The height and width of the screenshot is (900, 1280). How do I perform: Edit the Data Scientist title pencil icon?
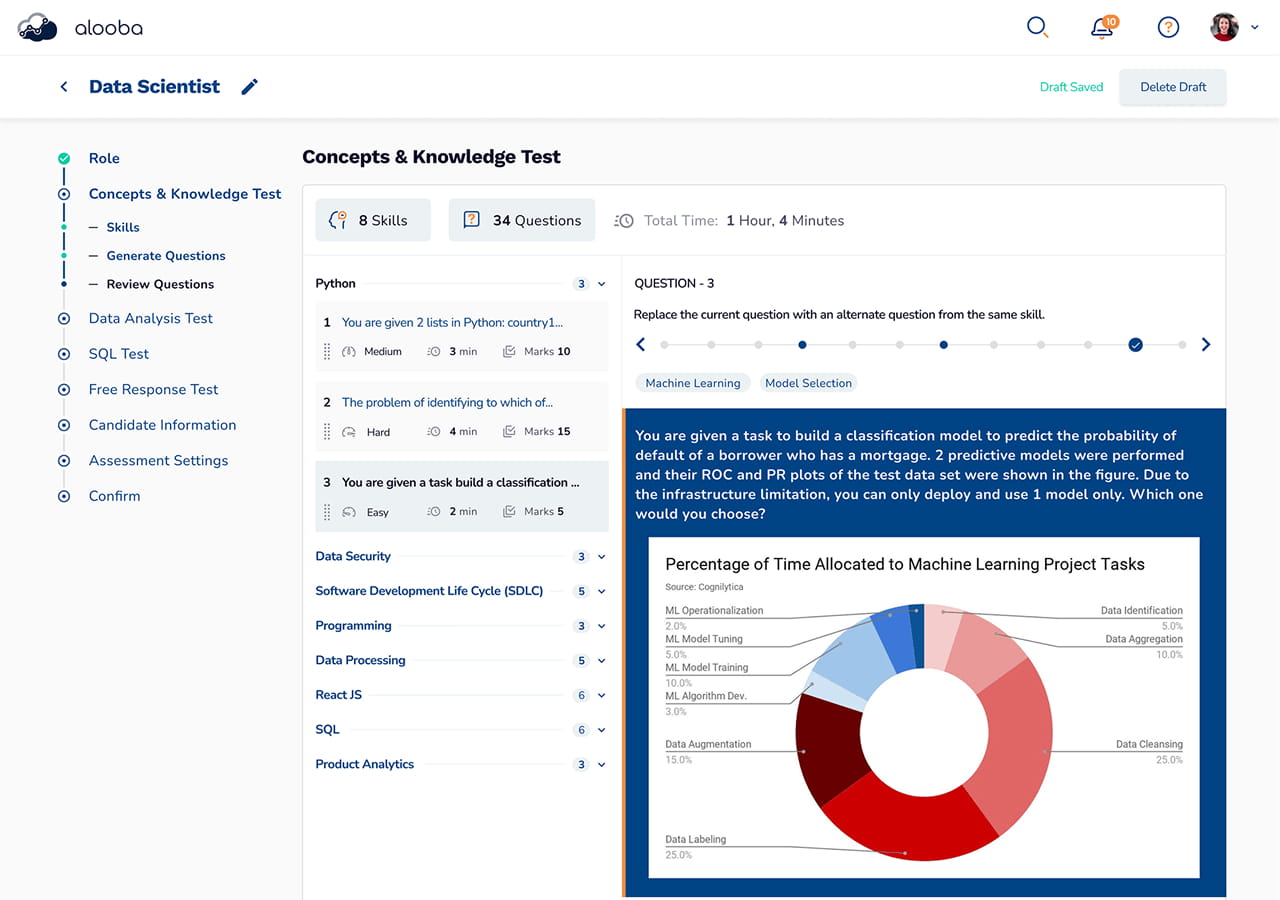(x=250, y=87)
